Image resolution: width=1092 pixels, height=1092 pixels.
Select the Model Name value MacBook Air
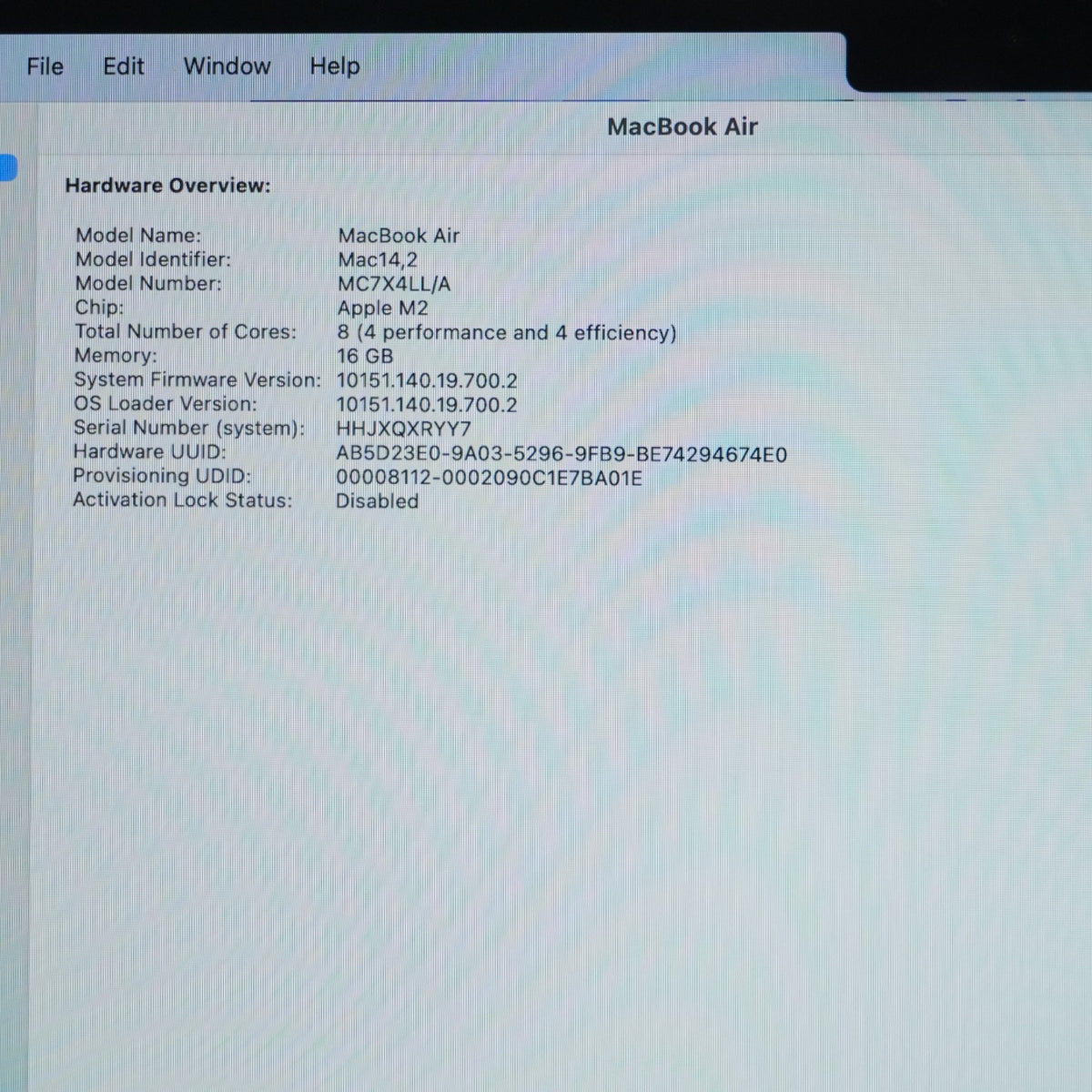pos(399,236)
